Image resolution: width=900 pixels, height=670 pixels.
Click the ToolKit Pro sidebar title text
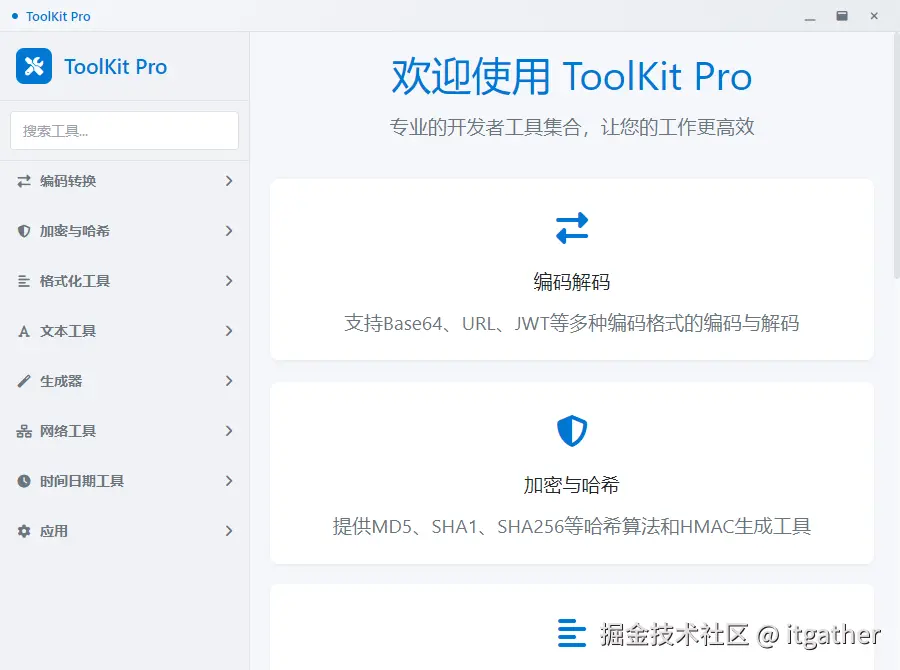coord(115,67)
